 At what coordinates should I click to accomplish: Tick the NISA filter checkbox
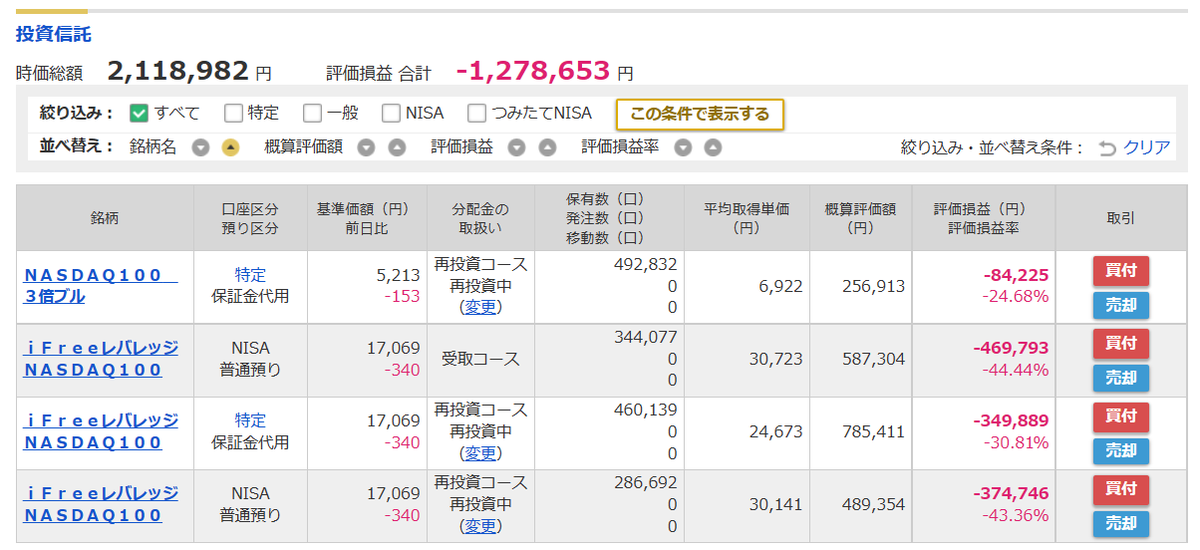click(390, 113)
